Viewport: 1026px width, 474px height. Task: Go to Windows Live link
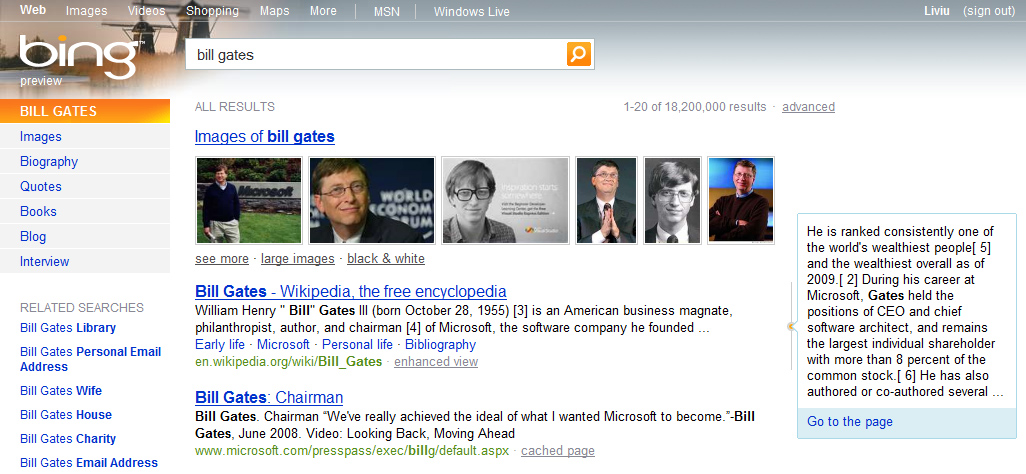[x=471, y=12]
